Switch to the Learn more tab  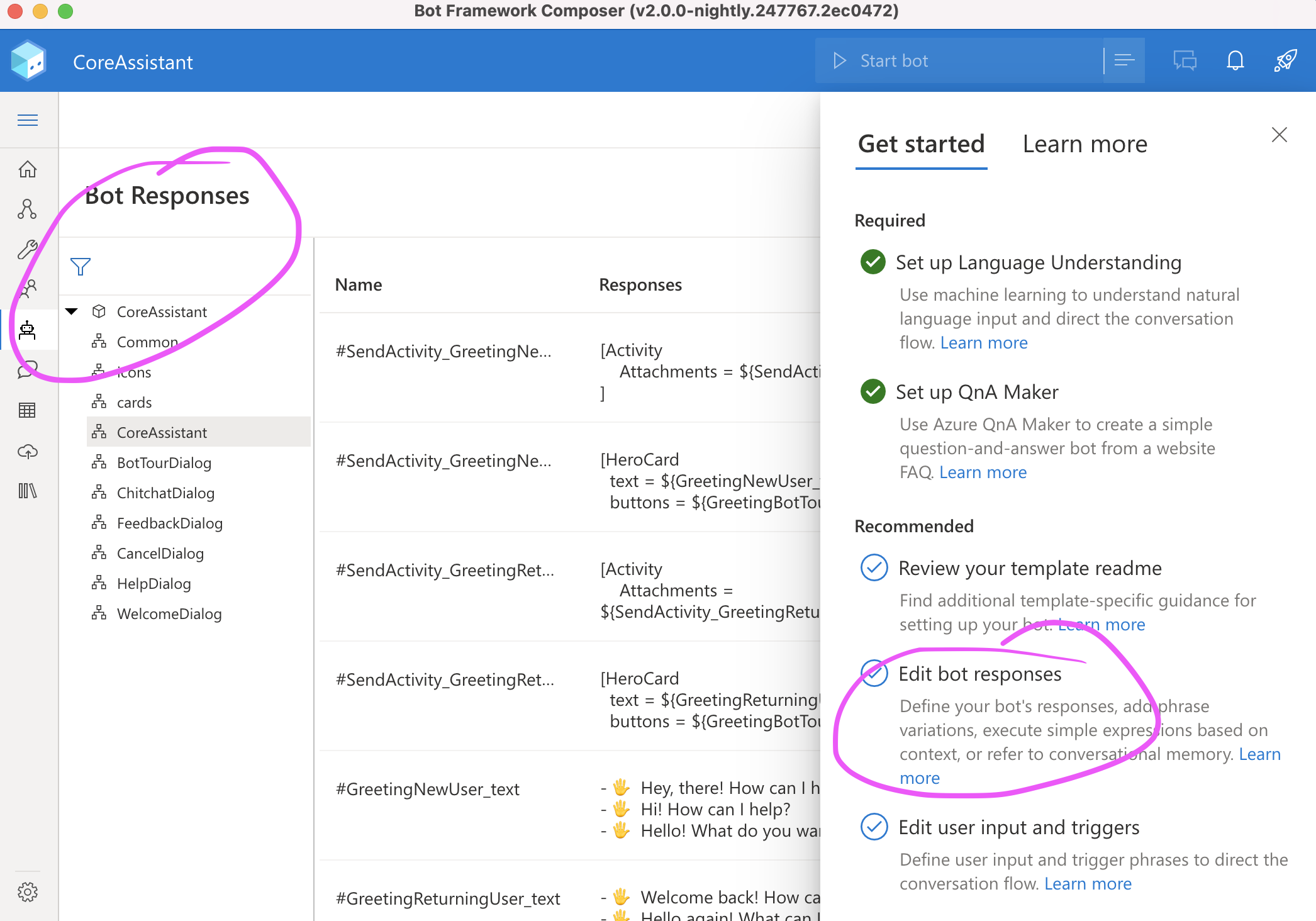(x=1085, y=144)
